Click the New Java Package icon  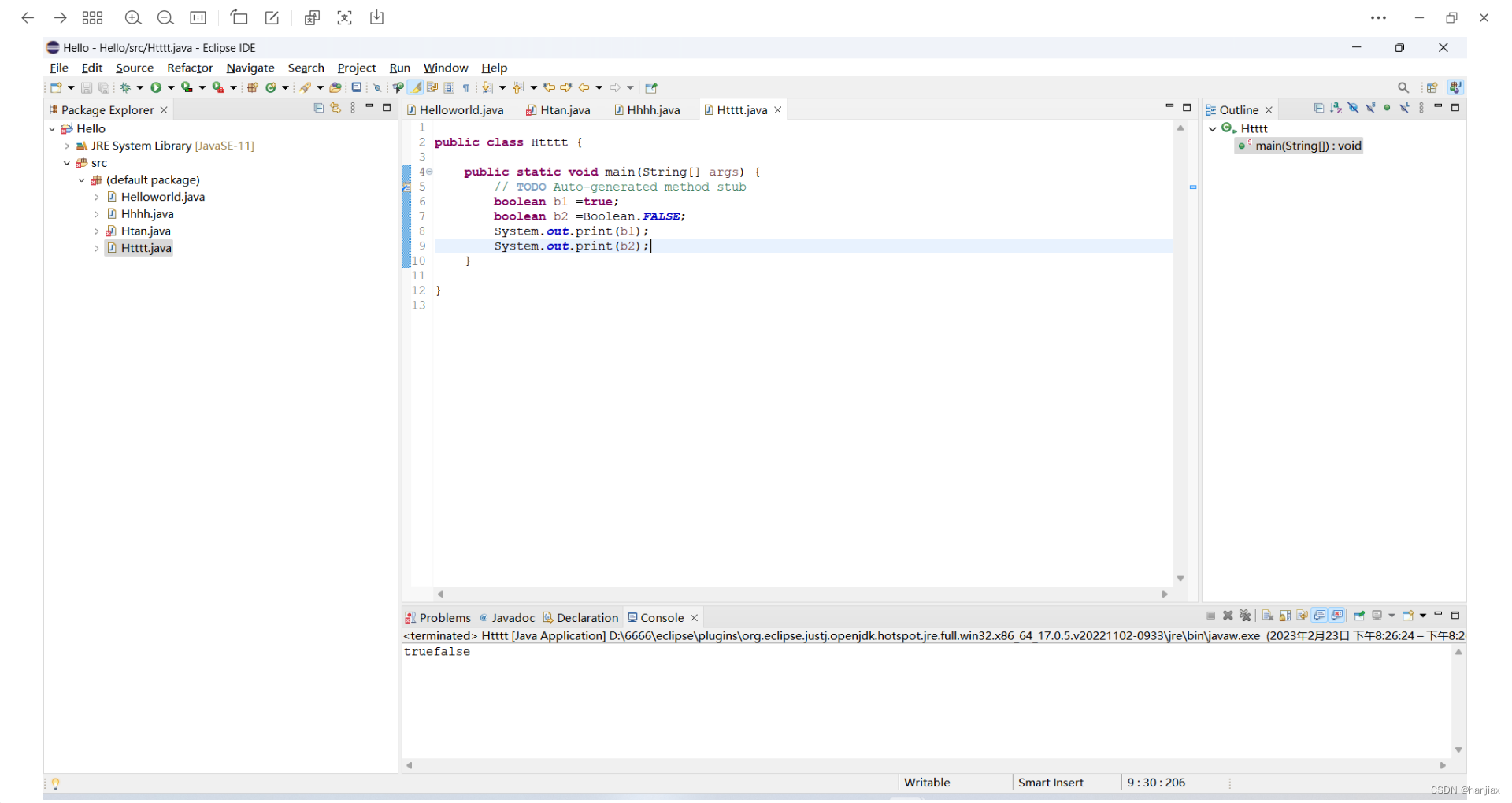click(253, 87)
